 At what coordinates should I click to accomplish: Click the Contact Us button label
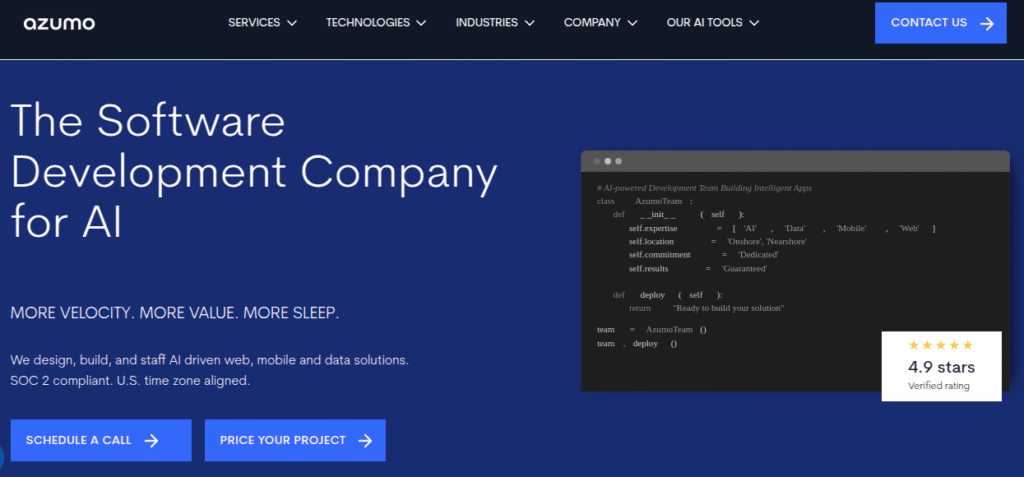(x=928, y=23)
